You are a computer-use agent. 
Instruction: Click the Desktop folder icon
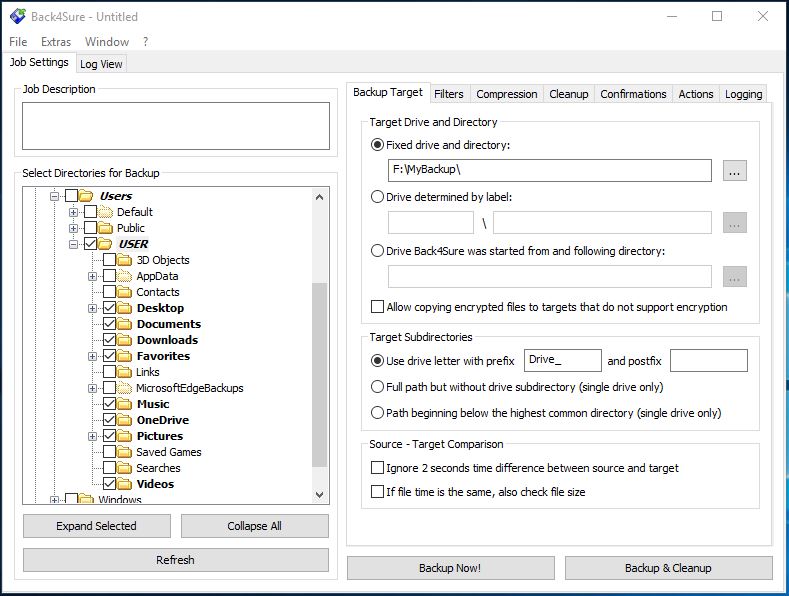pos(124,308)
